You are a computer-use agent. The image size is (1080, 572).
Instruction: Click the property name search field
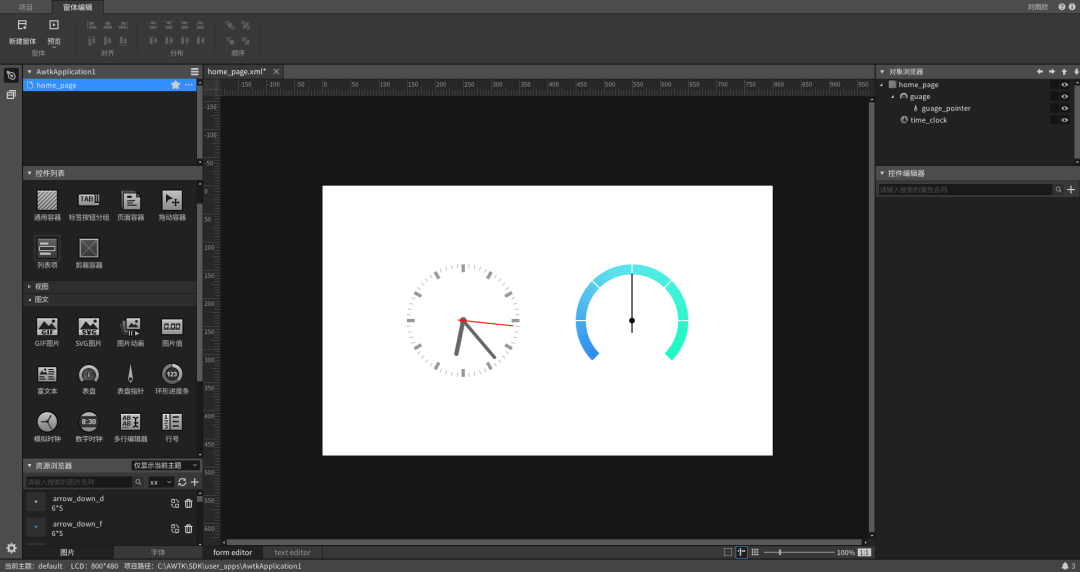point(965,190)
